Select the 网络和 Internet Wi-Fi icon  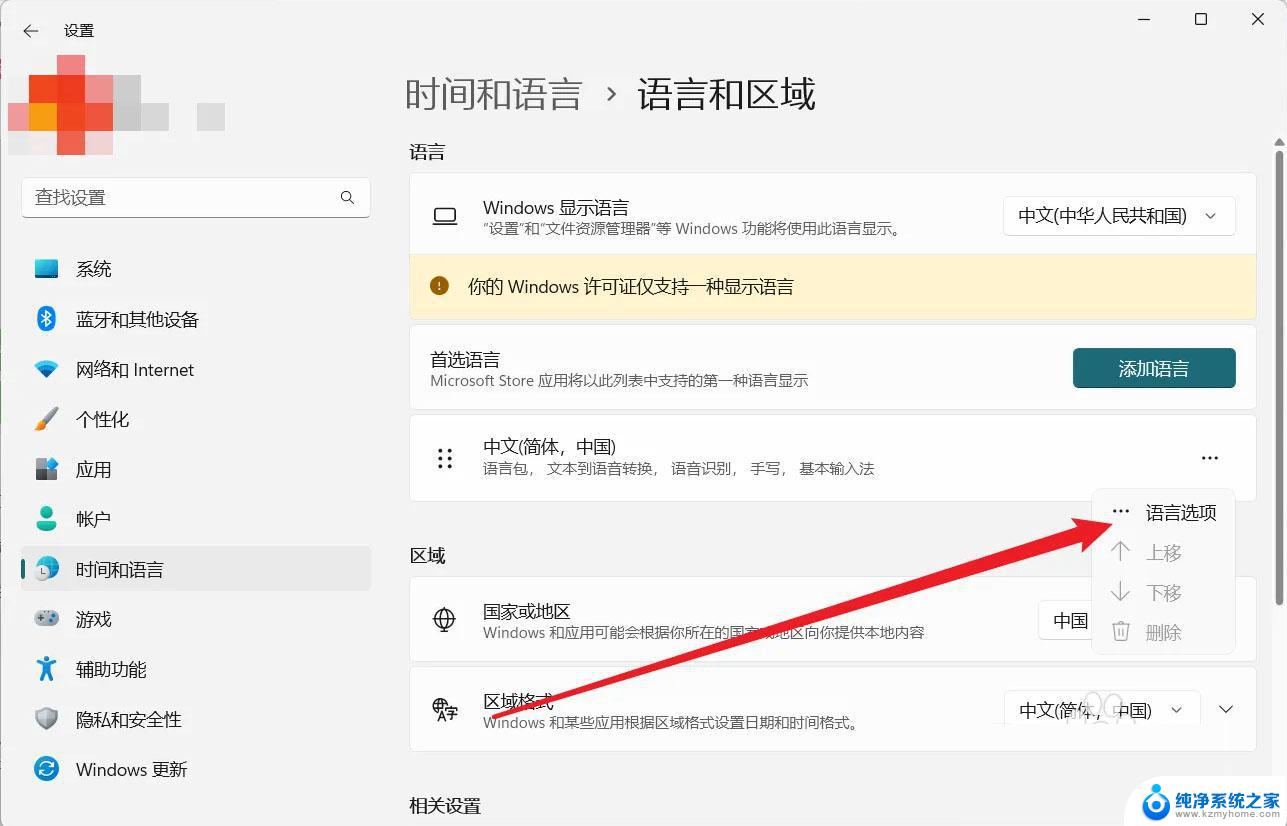[x=47, y=369]
